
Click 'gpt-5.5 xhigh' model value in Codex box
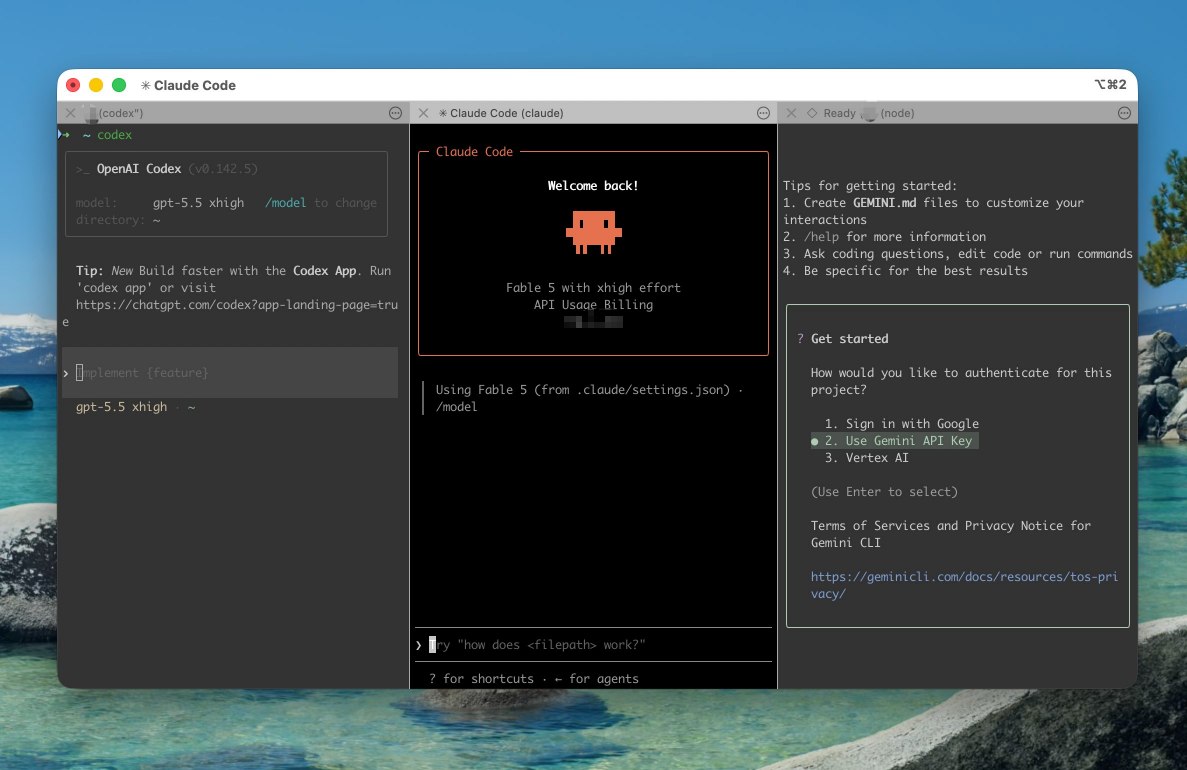coord(198,203)
